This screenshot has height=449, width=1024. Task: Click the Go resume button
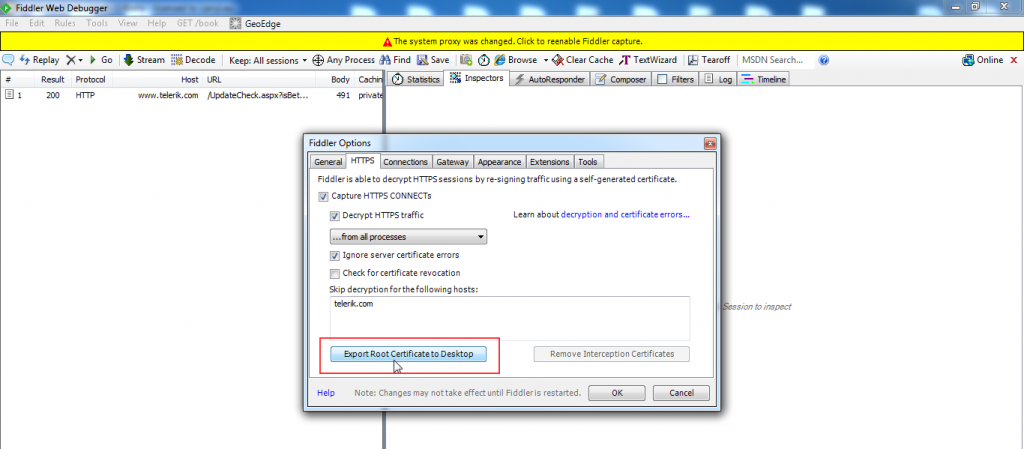[x=101, y=60]
